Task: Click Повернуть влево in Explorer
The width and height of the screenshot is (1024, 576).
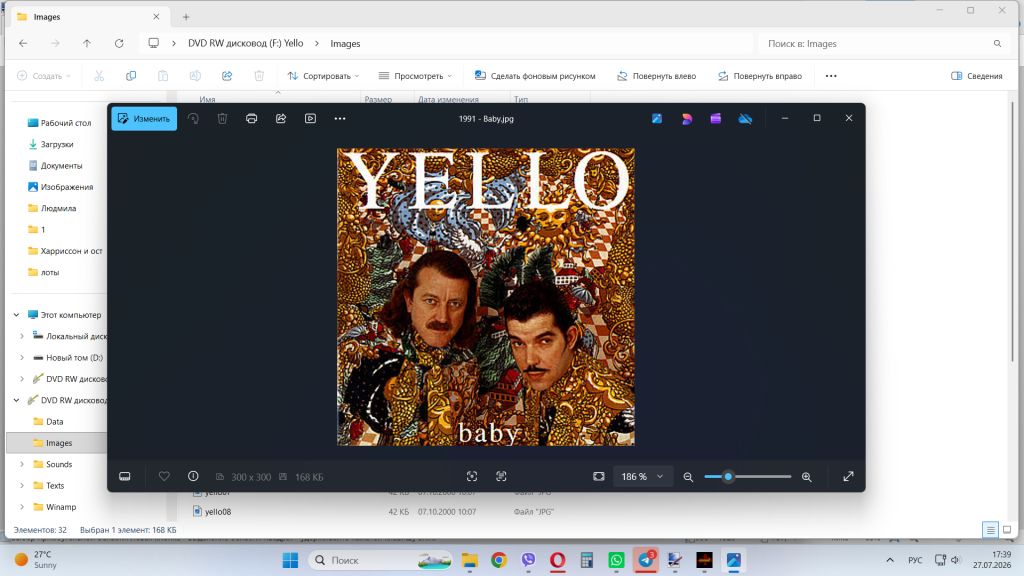Action: [656, 76]
